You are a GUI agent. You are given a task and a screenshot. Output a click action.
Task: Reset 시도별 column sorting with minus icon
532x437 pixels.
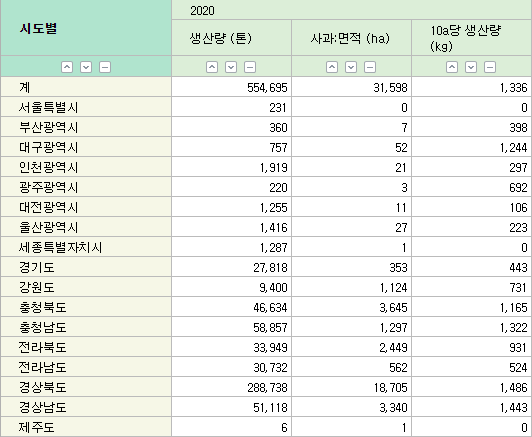pyautogui.click(x=105, y=67)
